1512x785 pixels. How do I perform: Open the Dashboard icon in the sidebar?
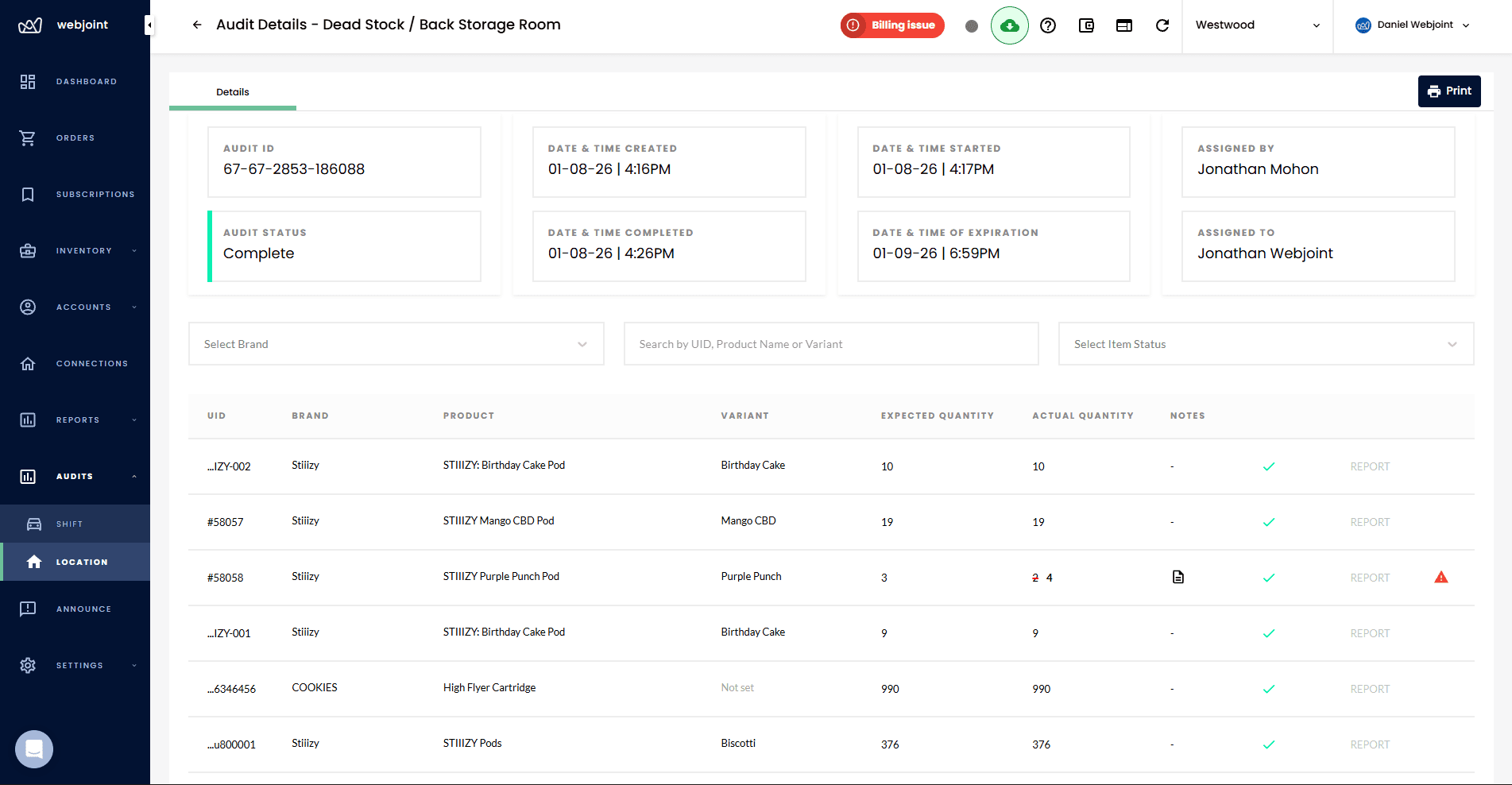tap(28, 81)
